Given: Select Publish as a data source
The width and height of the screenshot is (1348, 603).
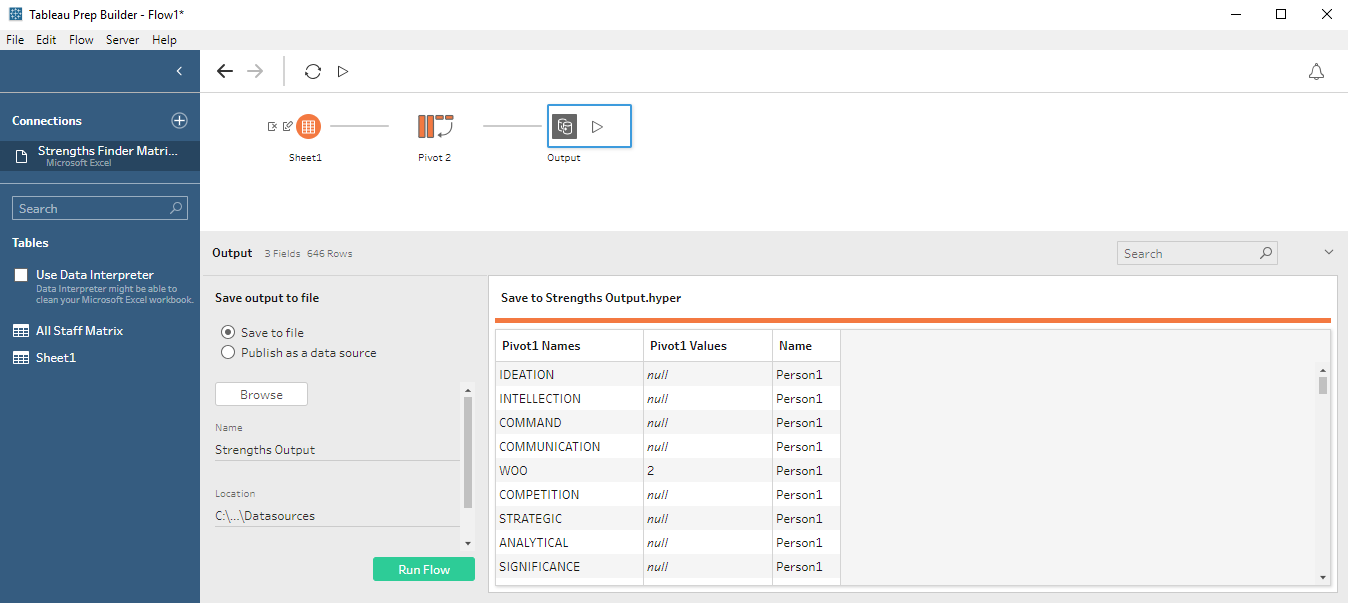Looking at the screenshot, I should coord(228,353).
